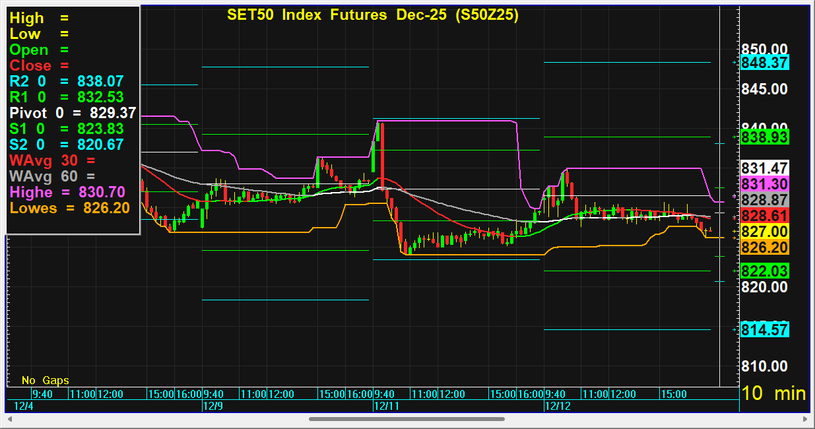Click the 12/11 date marker on time axis

pyautogui.click(x=385, y=407)
